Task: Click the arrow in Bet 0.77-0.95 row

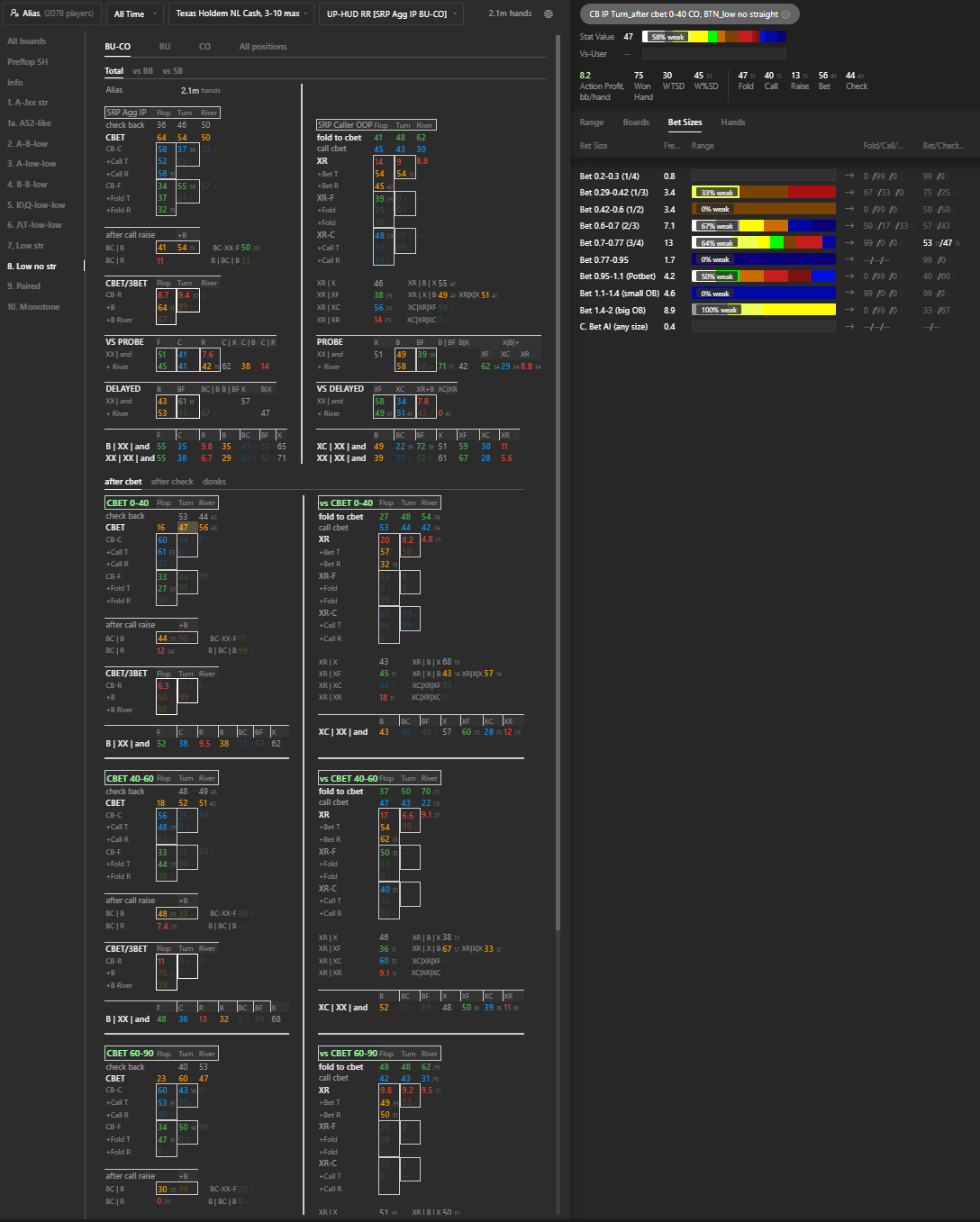Action: pos(849,259)
